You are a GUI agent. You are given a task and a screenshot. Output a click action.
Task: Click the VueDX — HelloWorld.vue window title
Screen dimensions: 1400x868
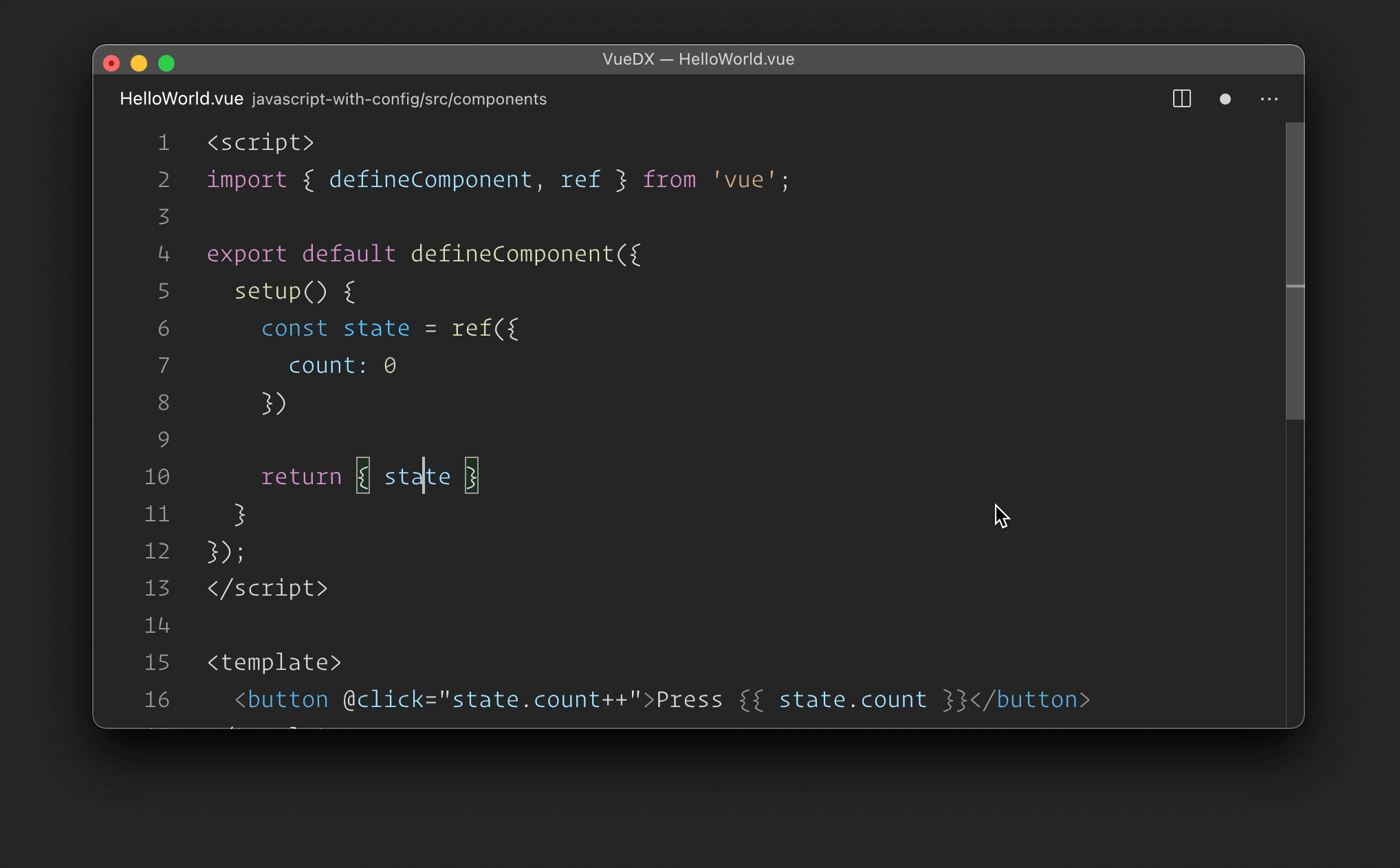point(698,59)
